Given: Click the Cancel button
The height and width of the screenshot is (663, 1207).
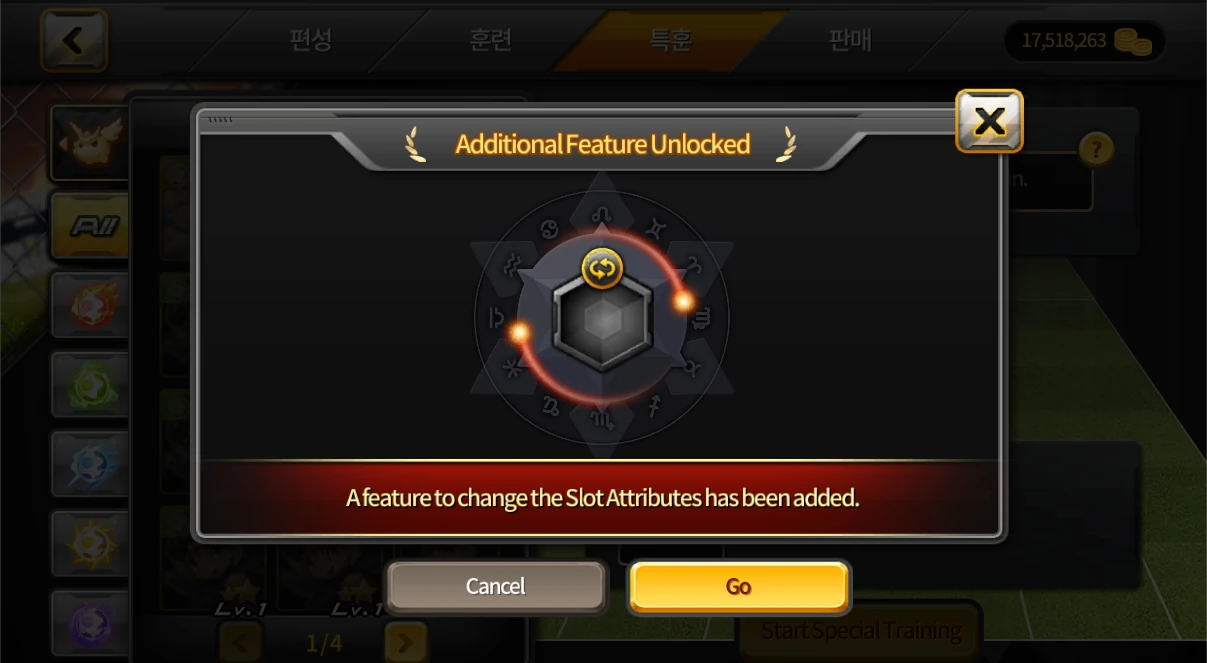Looking at the screenshot, I should (496, 586).
